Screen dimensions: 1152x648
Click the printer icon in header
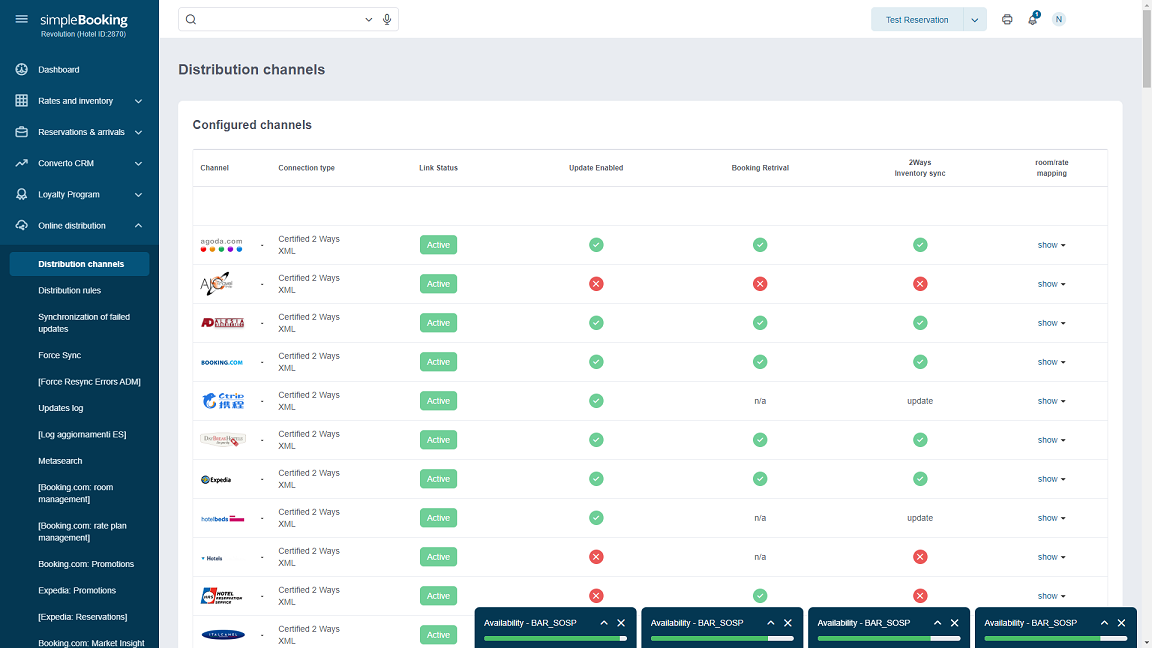[1007, 19]
